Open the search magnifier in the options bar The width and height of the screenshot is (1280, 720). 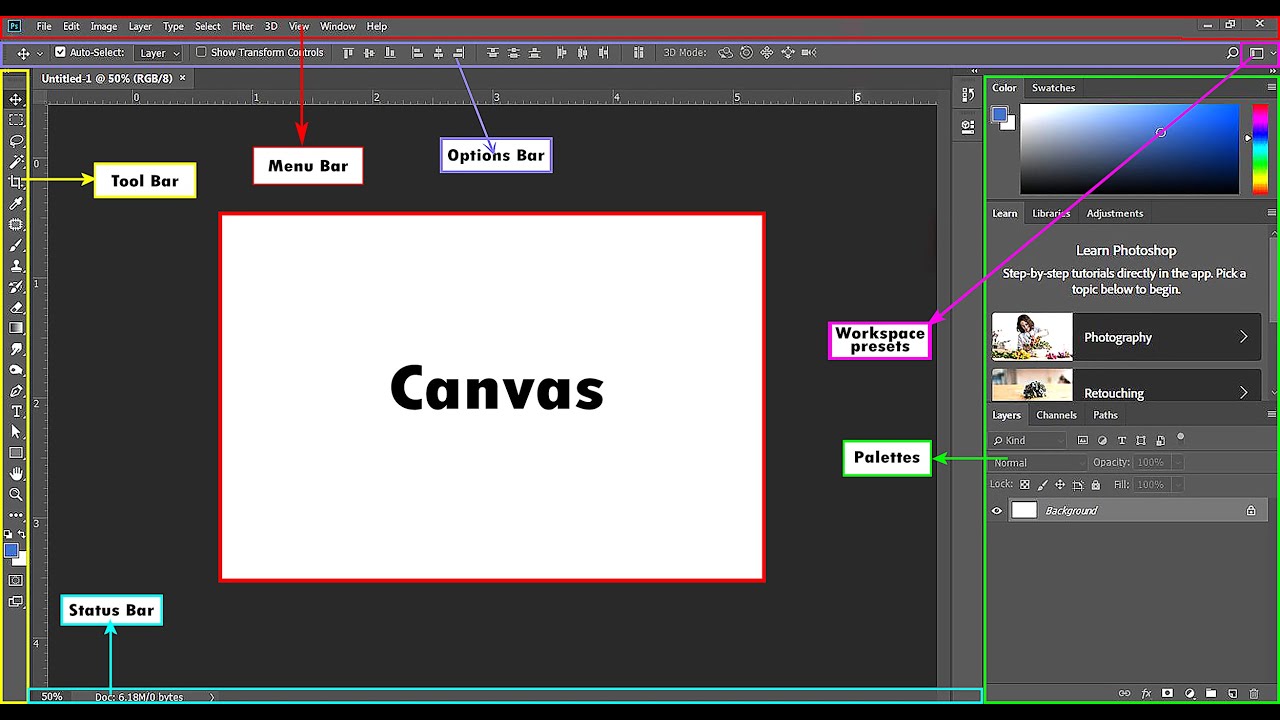(1232, 53)
